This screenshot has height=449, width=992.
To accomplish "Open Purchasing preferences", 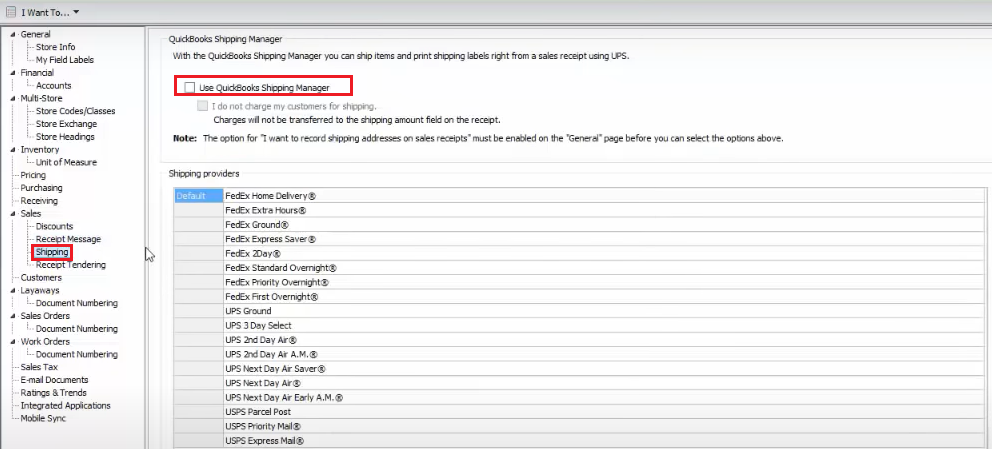I will [41, 188].
